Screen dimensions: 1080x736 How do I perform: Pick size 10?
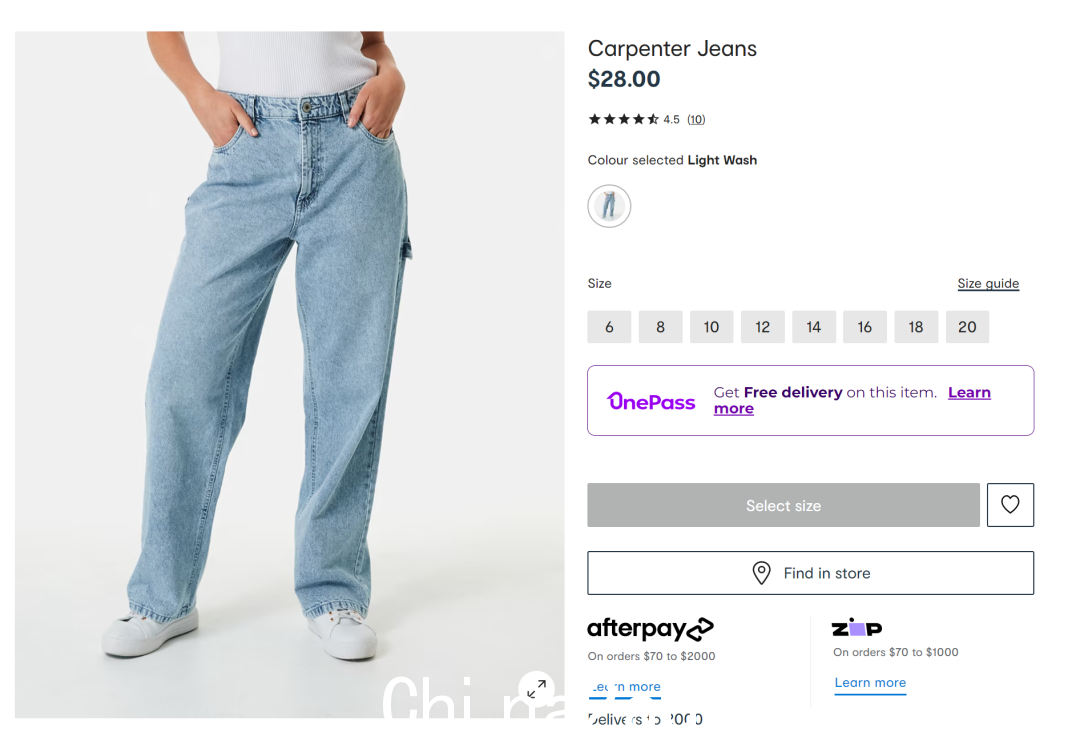click(712, 327)
